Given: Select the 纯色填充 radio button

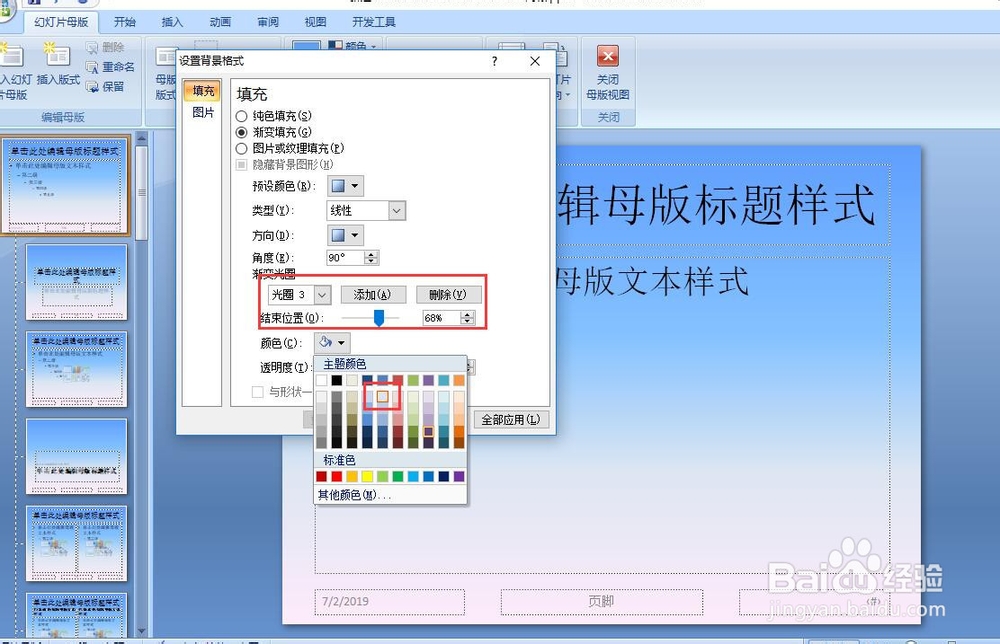Looking at the screenshot, I should pyautogui.click(x=241, y=116).
